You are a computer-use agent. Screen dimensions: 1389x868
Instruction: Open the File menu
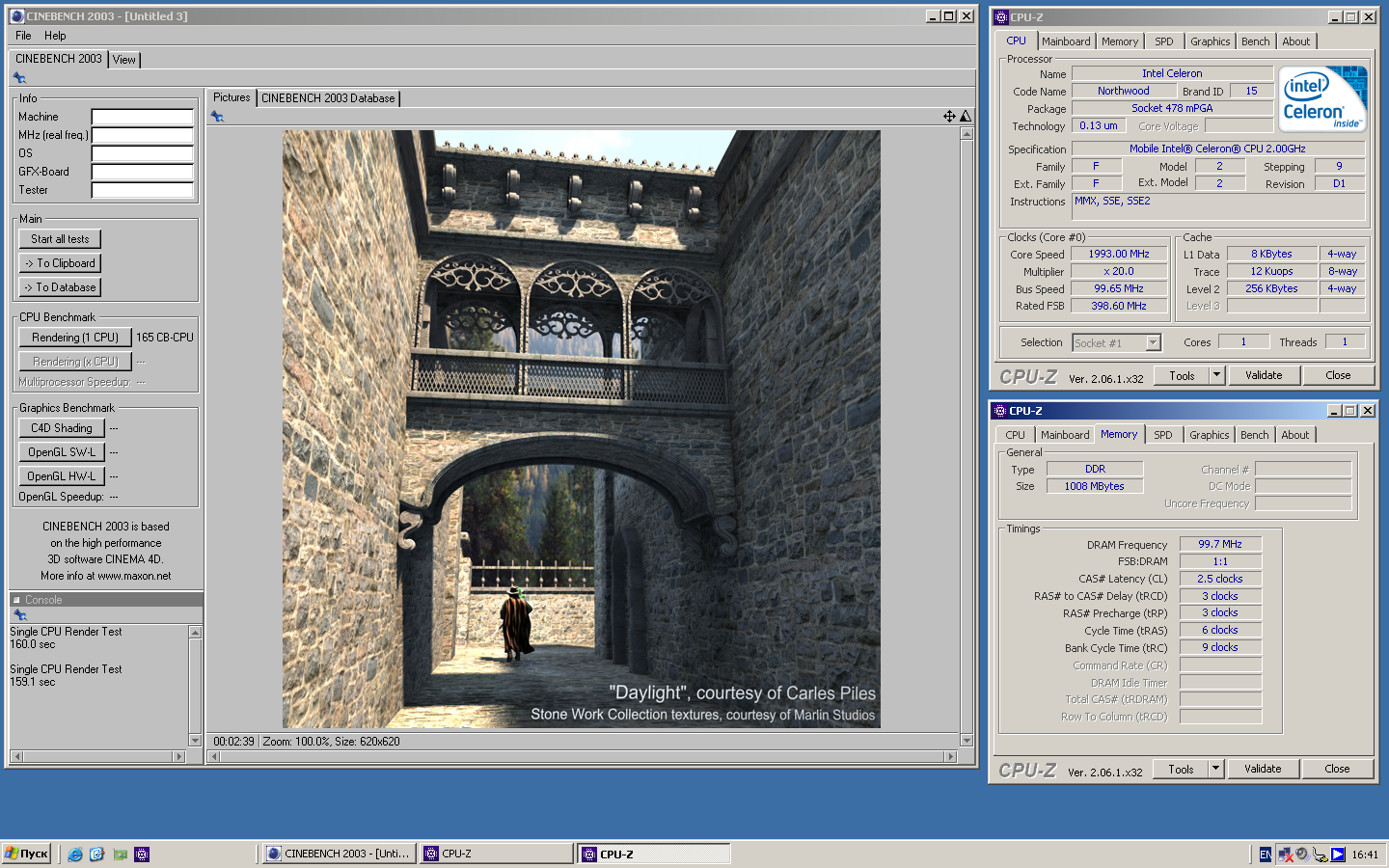pyautogui.click(x=23, y=36)
